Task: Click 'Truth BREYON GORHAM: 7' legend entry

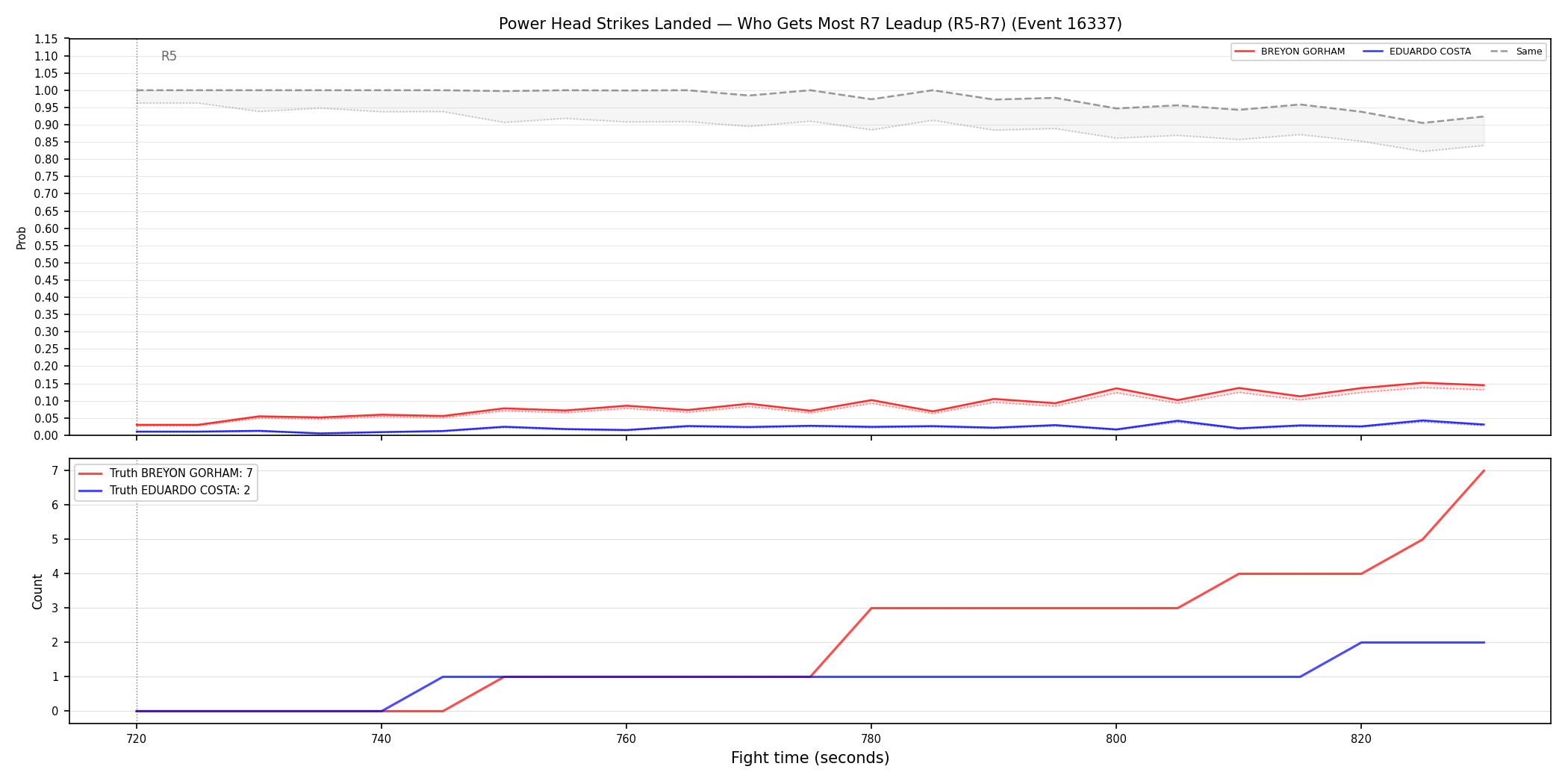Action: (x=166, y=473)
